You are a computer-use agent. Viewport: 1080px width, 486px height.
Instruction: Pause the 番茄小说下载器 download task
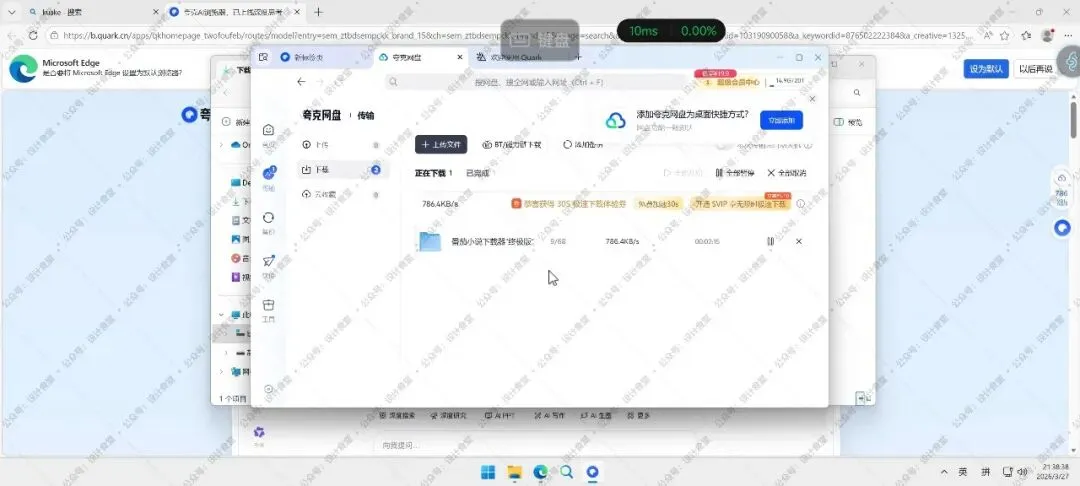point(771,242)
